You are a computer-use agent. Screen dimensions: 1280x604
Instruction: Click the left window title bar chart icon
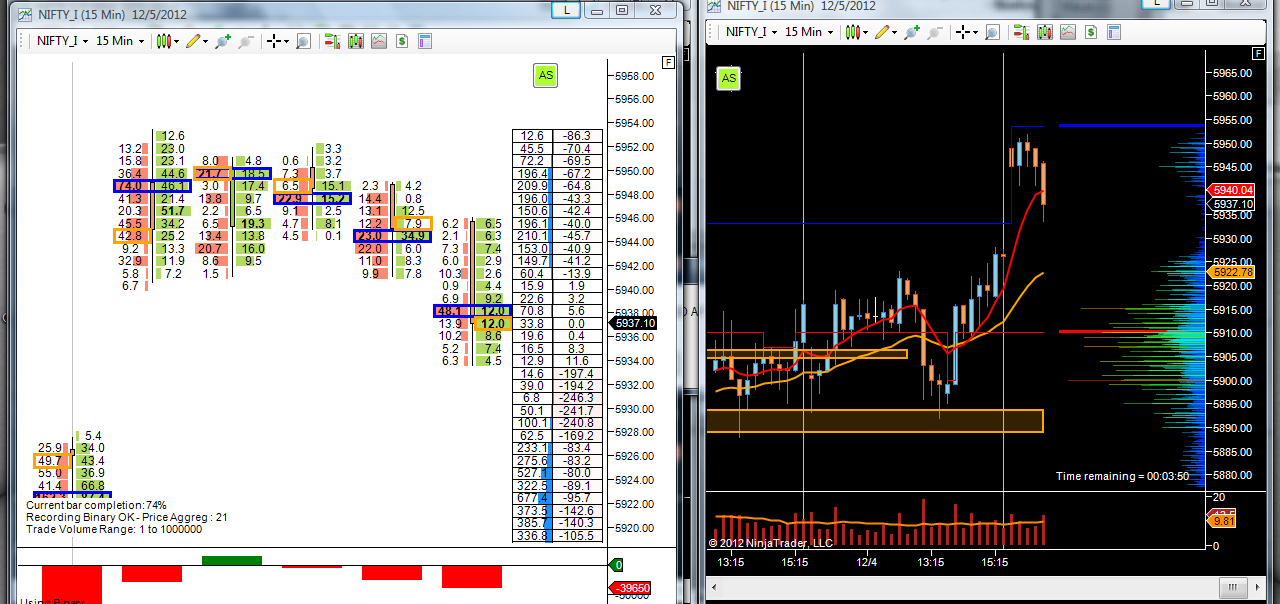coord(25,13)
